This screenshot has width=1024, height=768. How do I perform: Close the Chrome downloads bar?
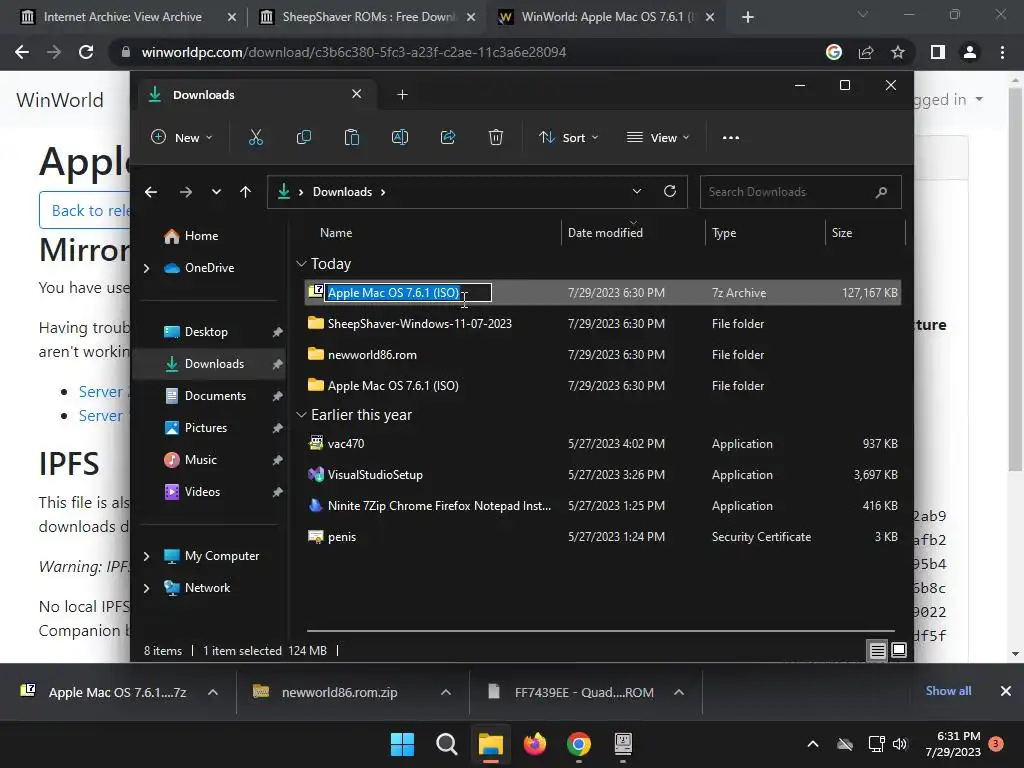point(1006,691)
